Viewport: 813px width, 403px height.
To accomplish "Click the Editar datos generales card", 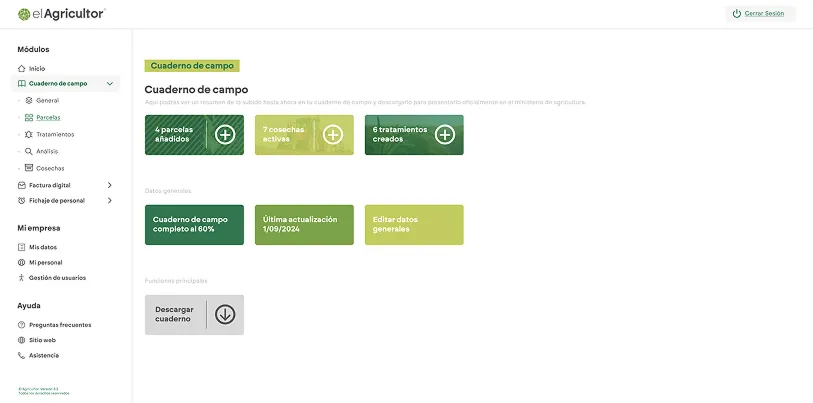I will click(414, 224).
